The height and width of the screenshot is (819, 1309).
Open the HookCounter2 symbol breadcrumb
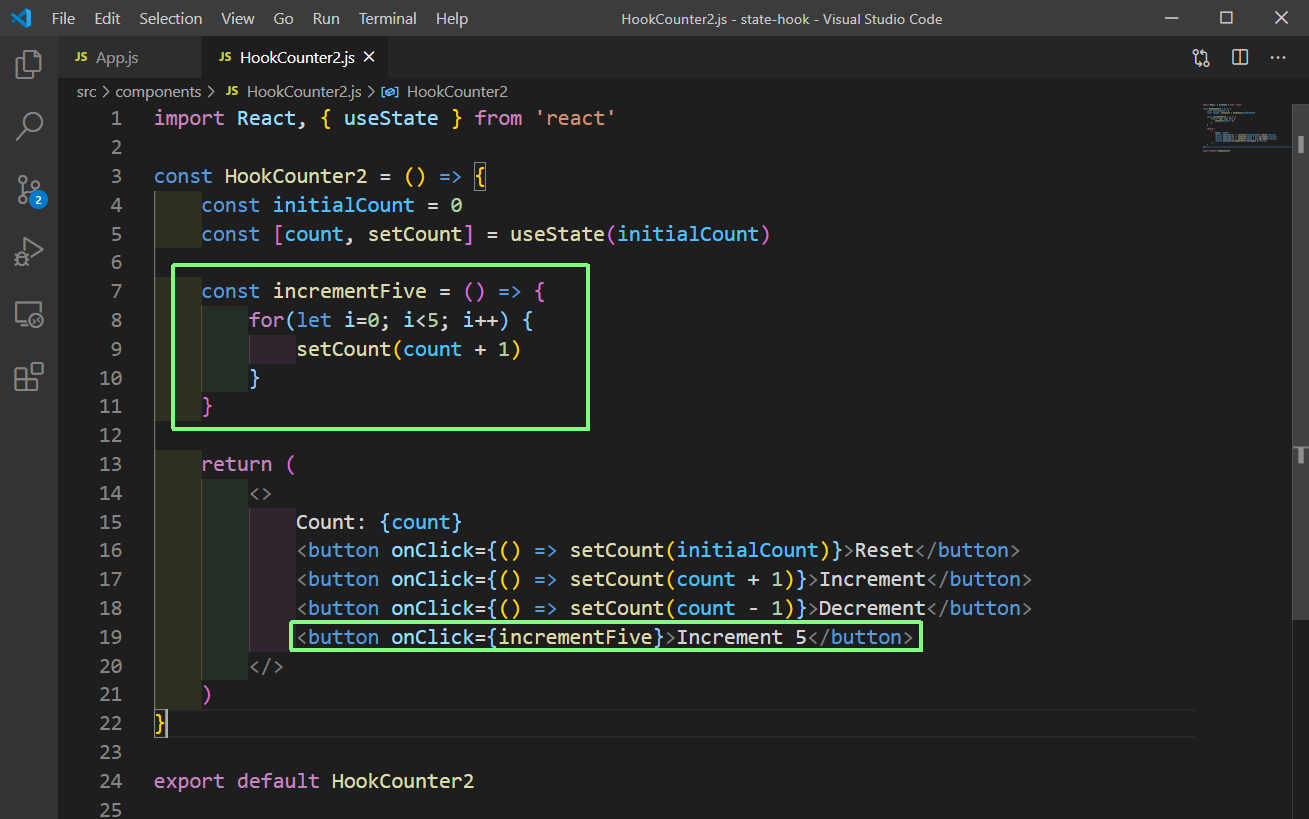tap(445, 91)
